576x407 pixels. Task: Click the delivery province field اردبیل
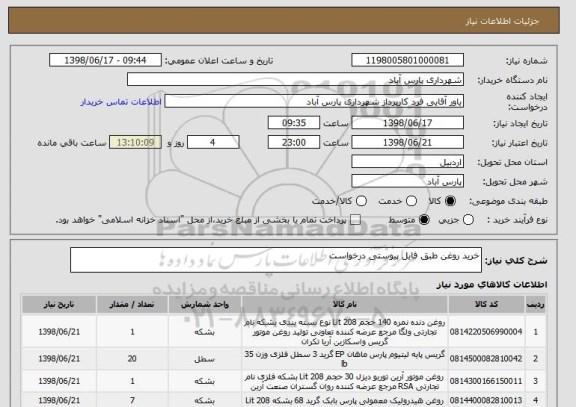(407, 162)
